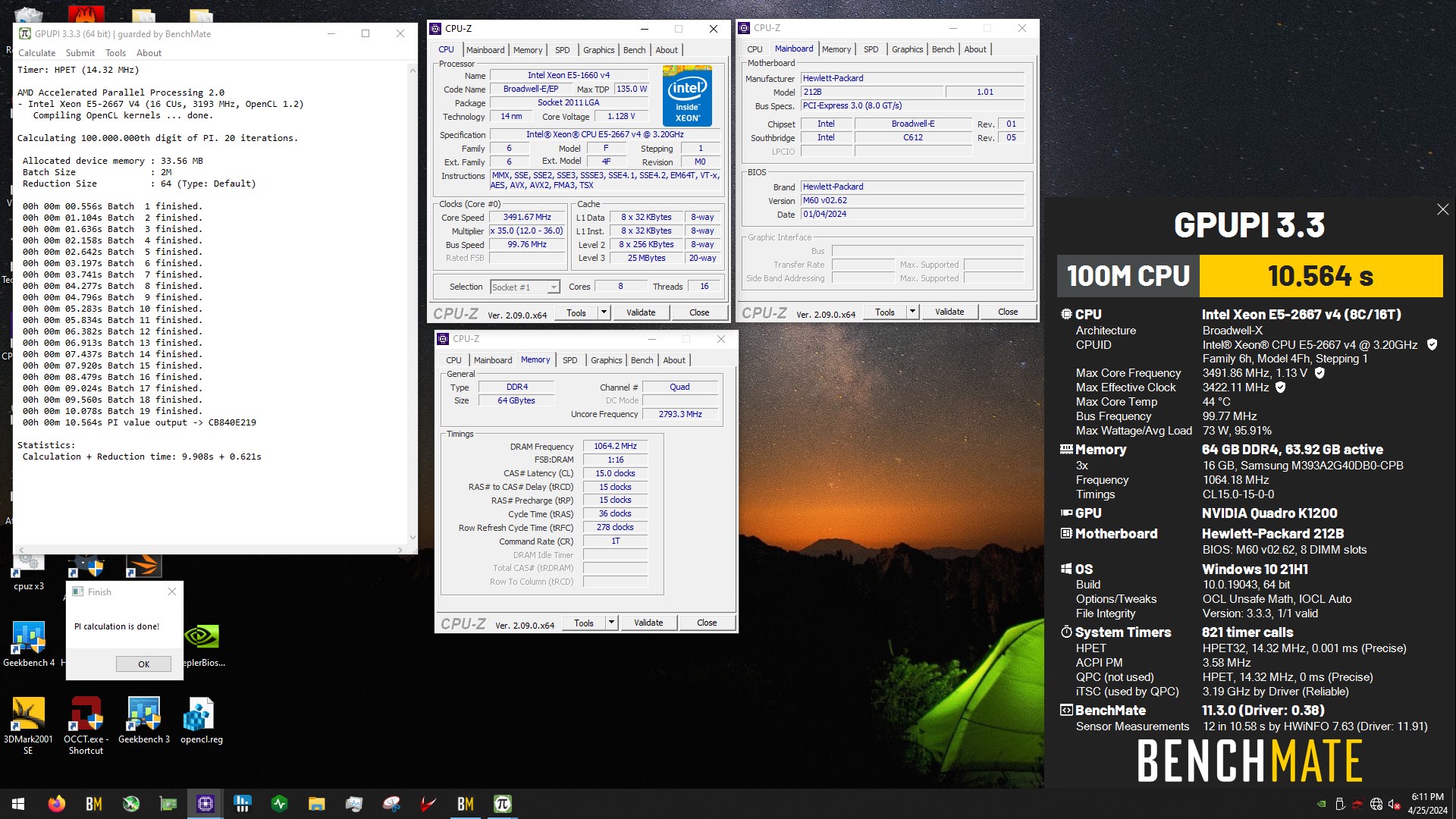Viewport: 1456px width, 819px height.
Task: Open opencl.reg file on desktop
Action: 202,720
